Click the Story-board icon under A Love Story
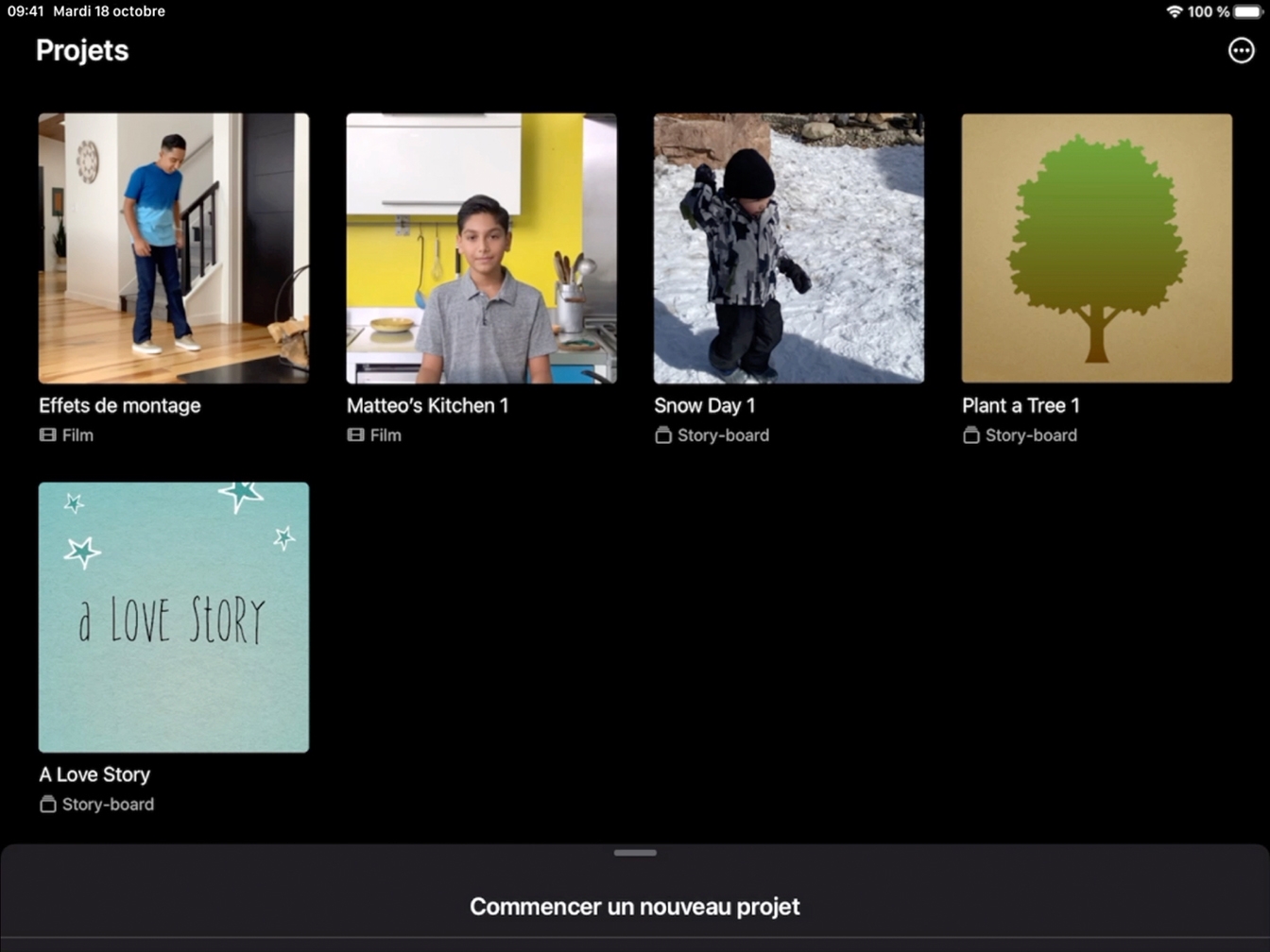Image resolution: width=1270 pixels, height=952 pixels. [x=48, y=805]
